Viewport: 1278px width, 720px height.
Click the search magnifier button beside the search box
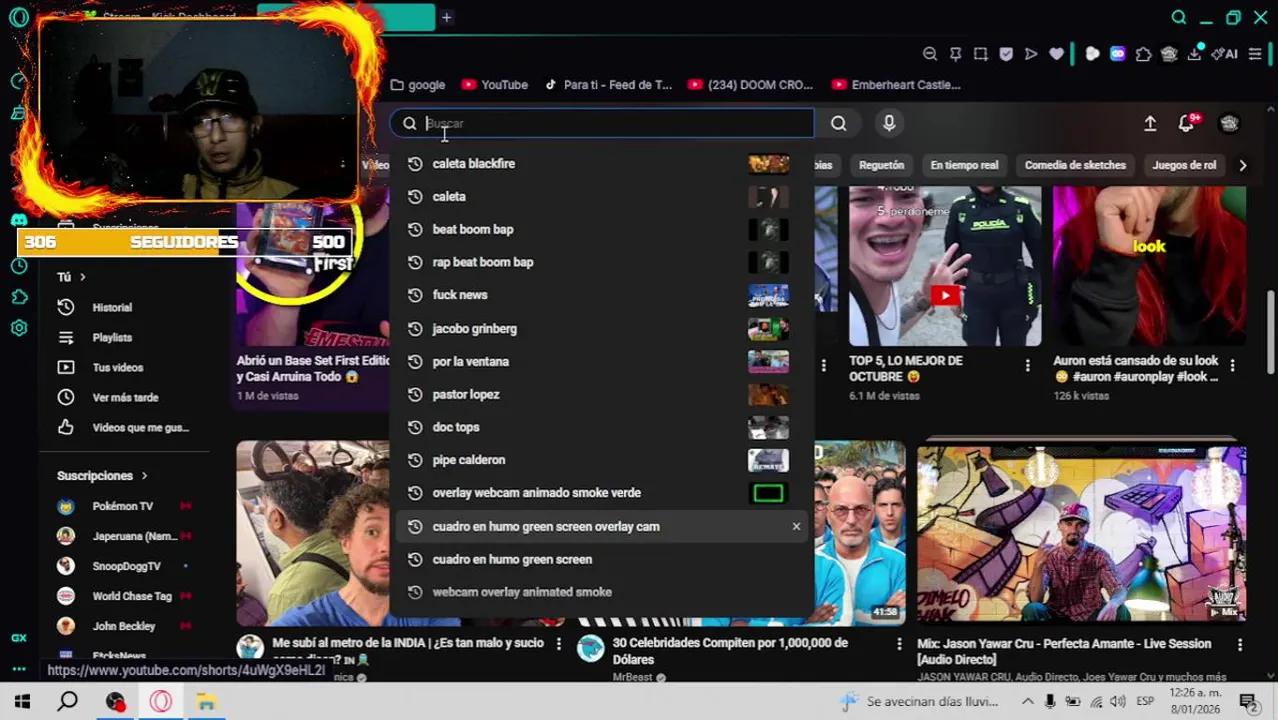point(838,123)
